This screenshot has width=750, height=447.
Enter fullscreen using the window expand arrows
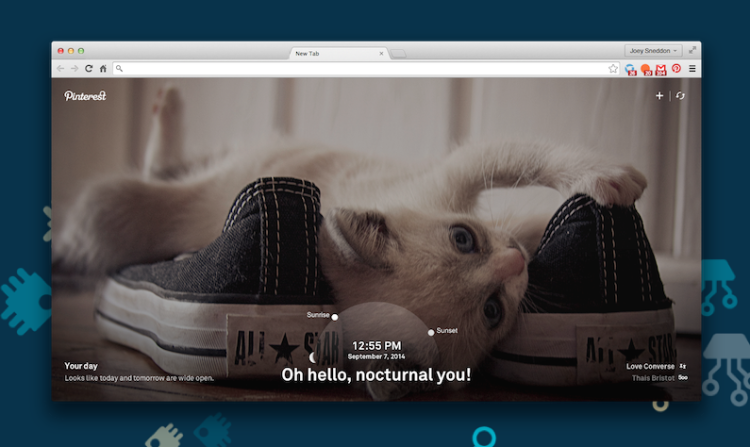pos(692,50)
